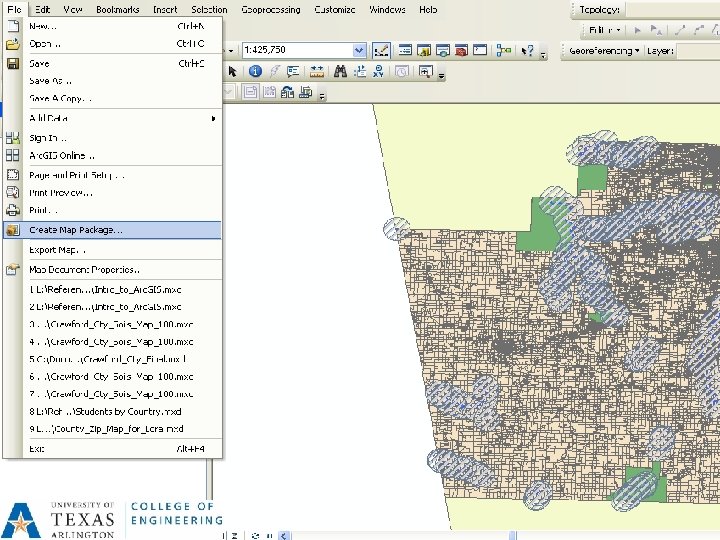Open the Catalog window icon
The width and height of the screenshot is (720, 540).
[423, 50]
